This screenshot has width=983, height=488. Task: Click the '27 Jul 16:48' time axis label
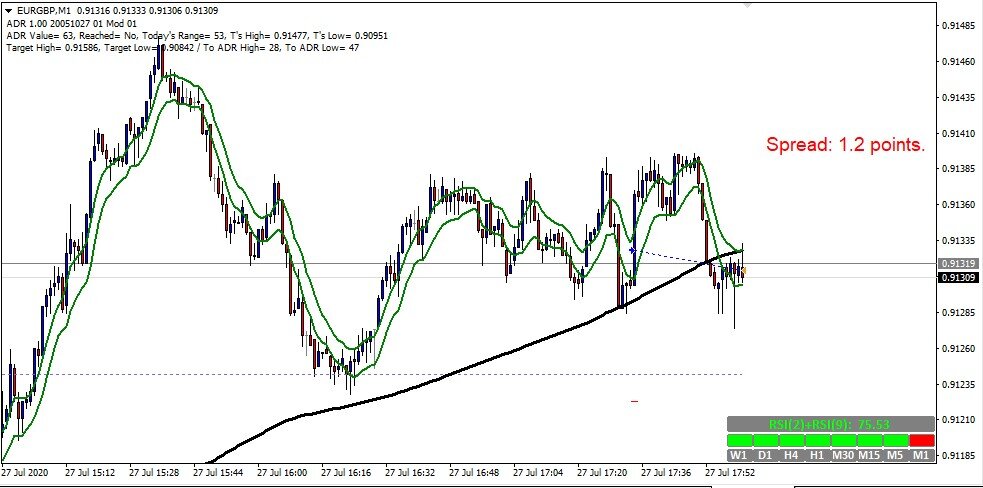coord(473,472)
